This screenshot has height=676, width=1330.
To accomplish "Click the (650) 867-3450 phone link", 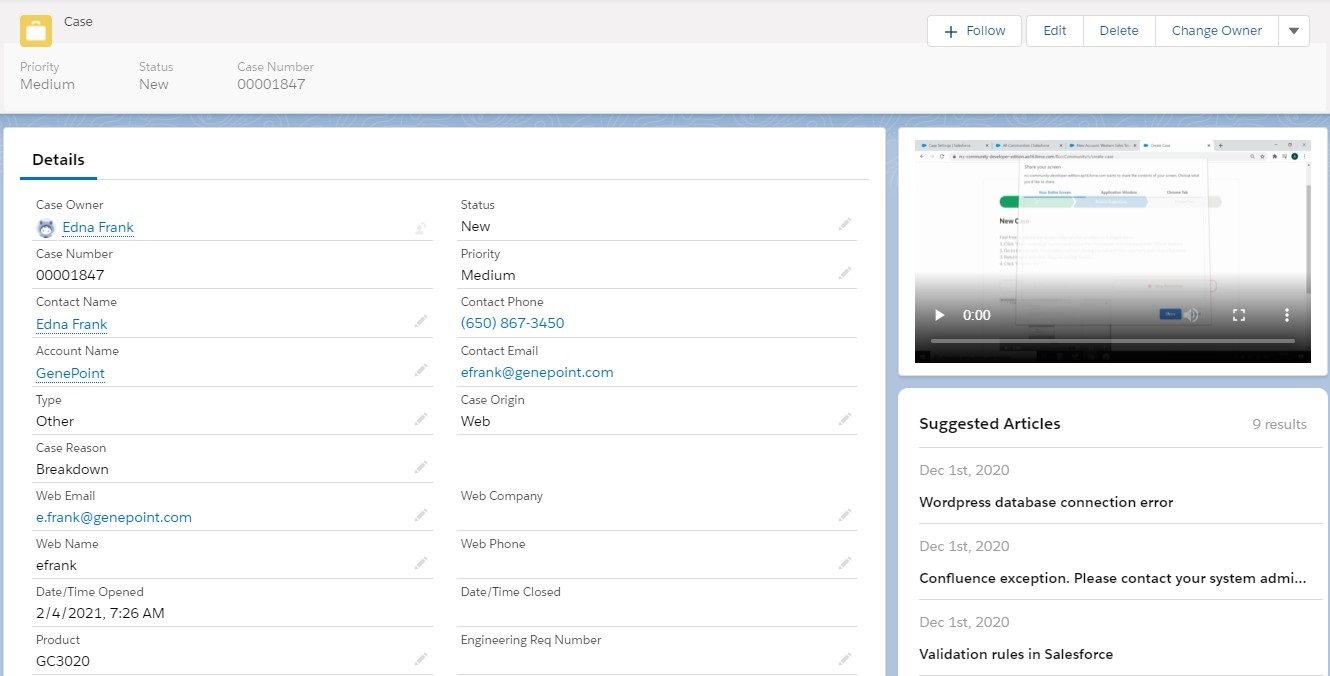I will [512, 323].
